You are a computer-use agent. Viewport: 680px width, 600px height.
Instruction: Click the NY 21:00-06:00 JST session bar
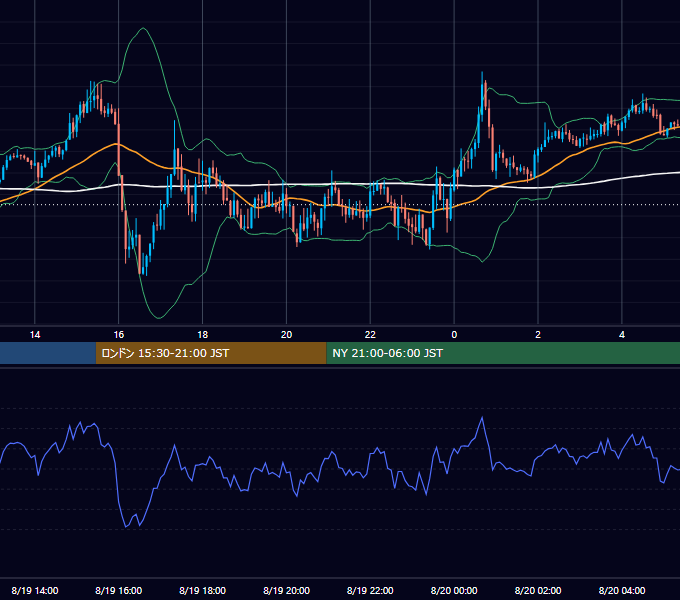pos(503,353)
